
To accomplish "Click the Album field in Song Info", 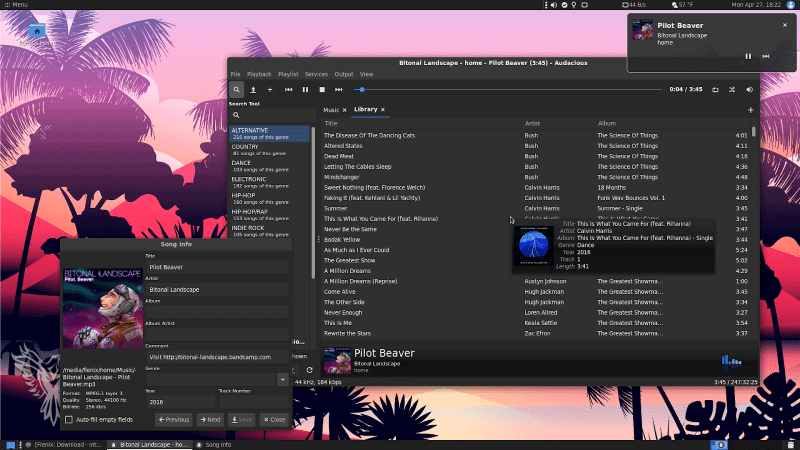I will [x=217, y=312].
